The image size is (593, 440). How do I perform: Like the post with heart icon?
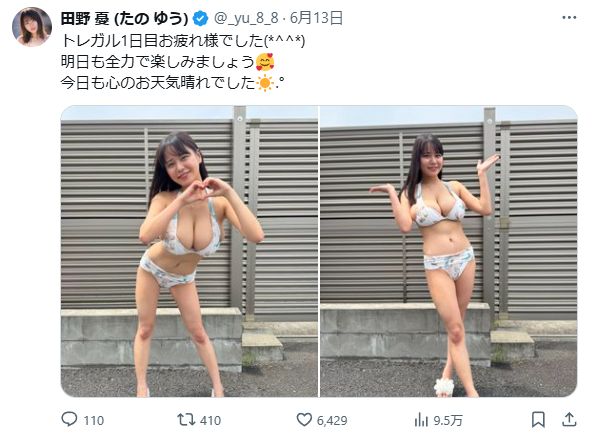304,419
